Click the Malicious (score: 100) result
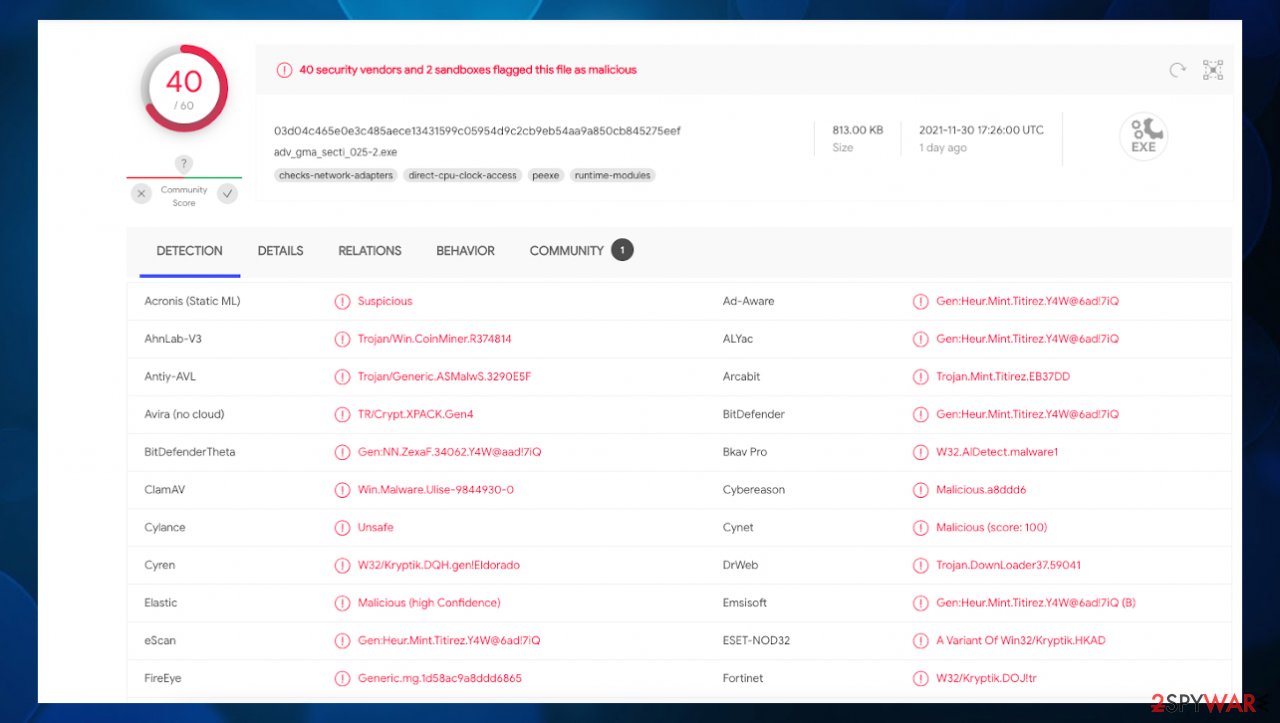The image size is (1280, 723). click(992, 527)
